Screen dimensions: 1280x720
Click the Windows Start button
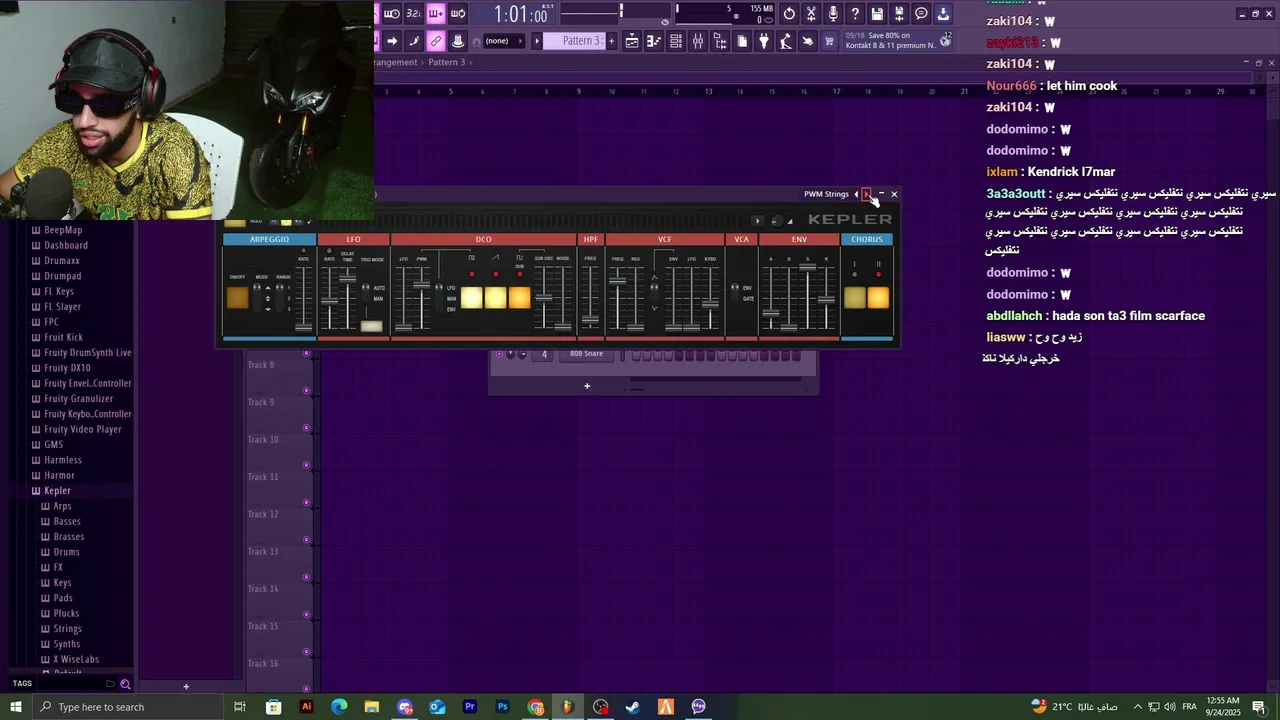point(15,707)
